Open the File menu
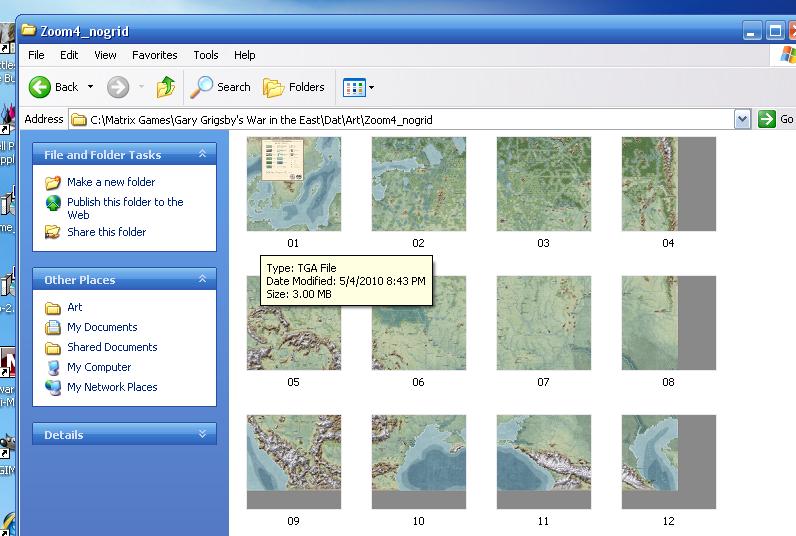This screenshot has height=536, width=796. click(x=36, y=55)
